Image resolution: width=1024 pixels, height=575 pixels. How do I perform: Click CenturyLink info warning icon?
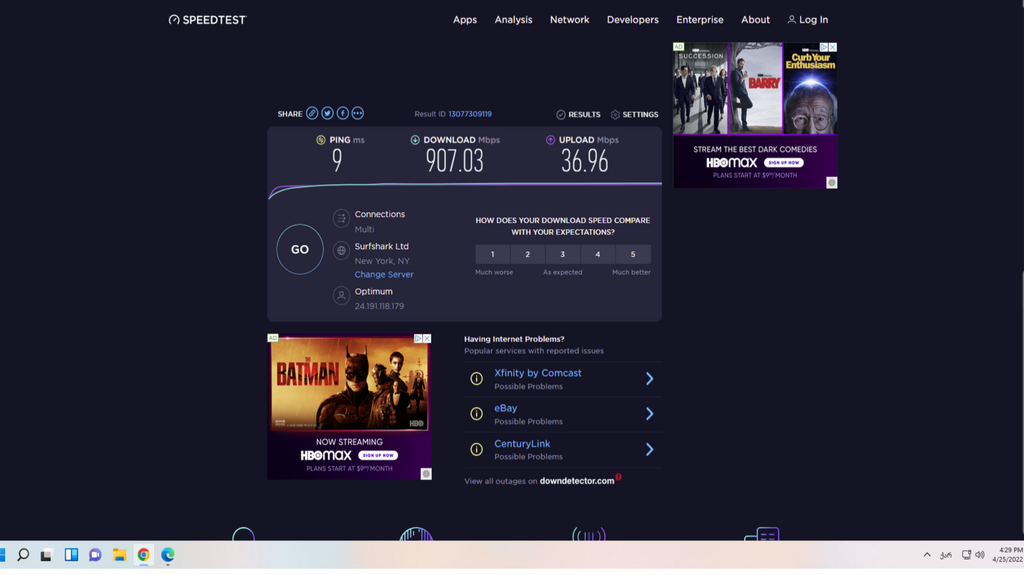tap(477, 449)
